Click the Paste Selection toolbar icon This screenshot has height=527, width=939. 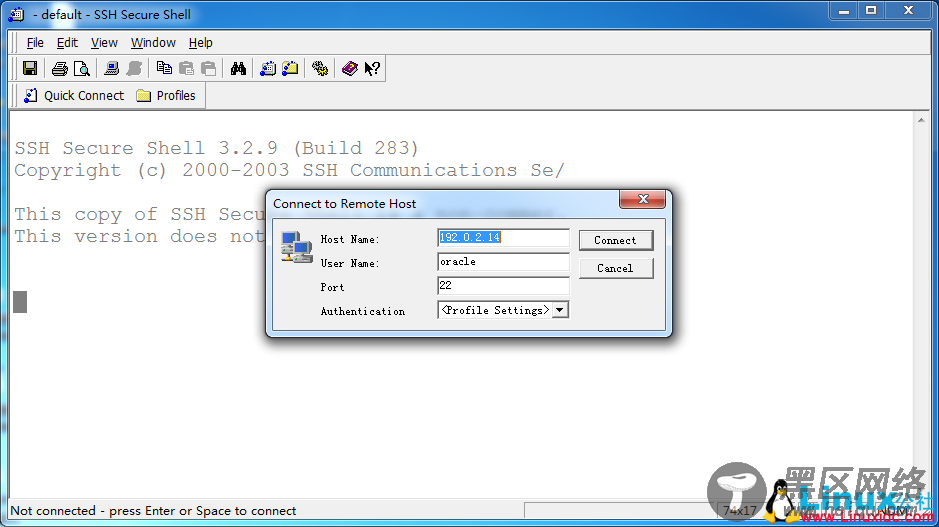tap(208, 68)
